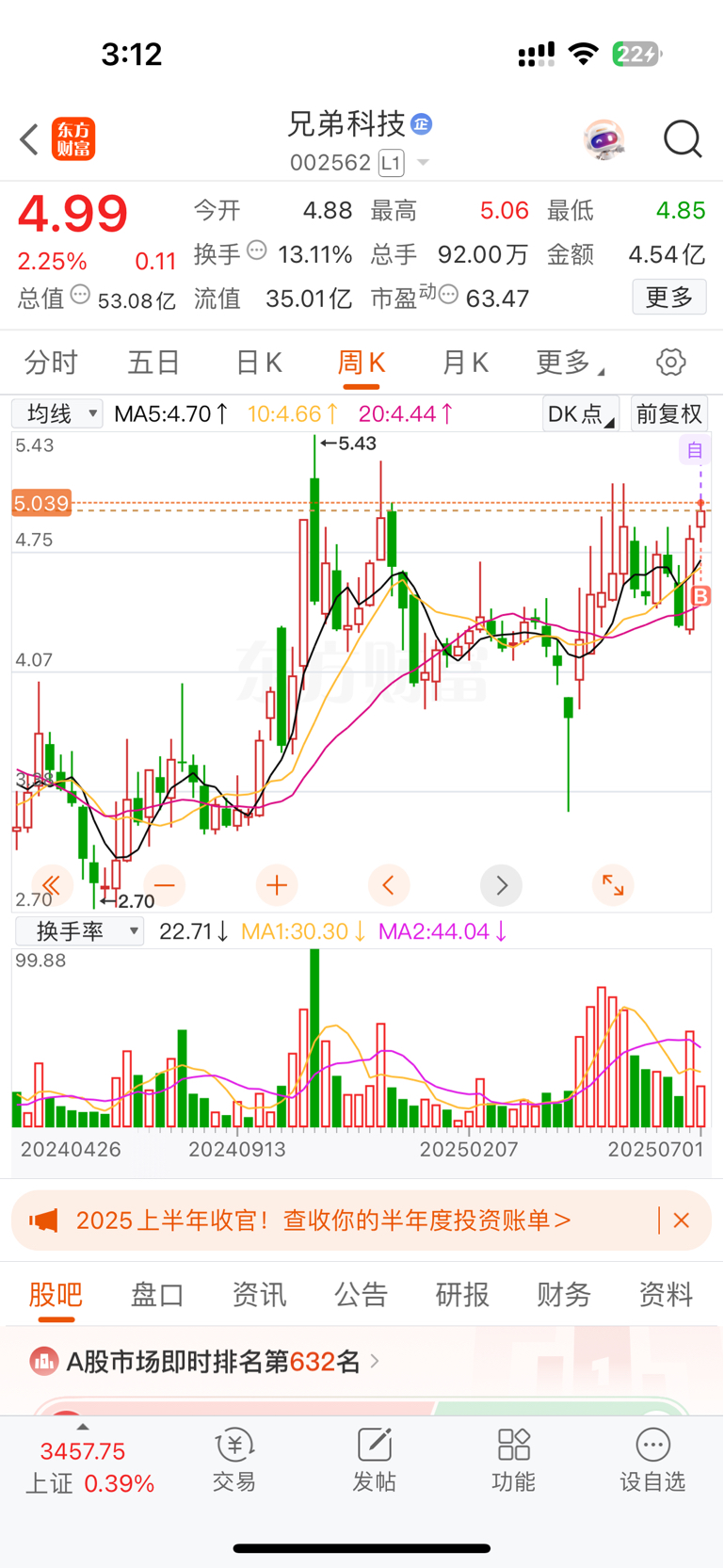Expand the stock code dropdown arrow
The image size is (724, 1568).
(x=423, y=163)
